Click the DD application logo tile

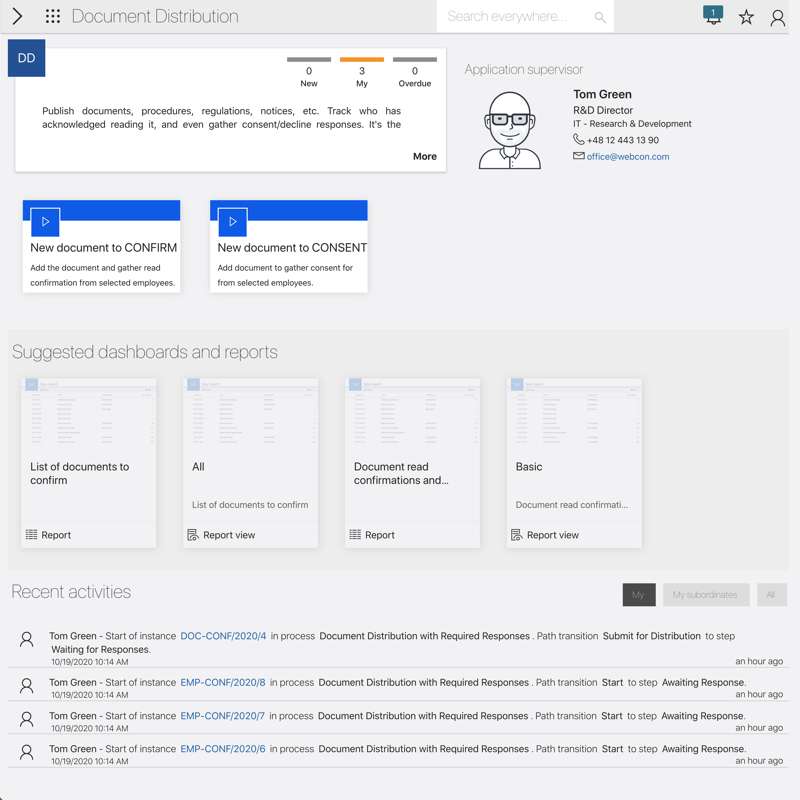point(27,58)
